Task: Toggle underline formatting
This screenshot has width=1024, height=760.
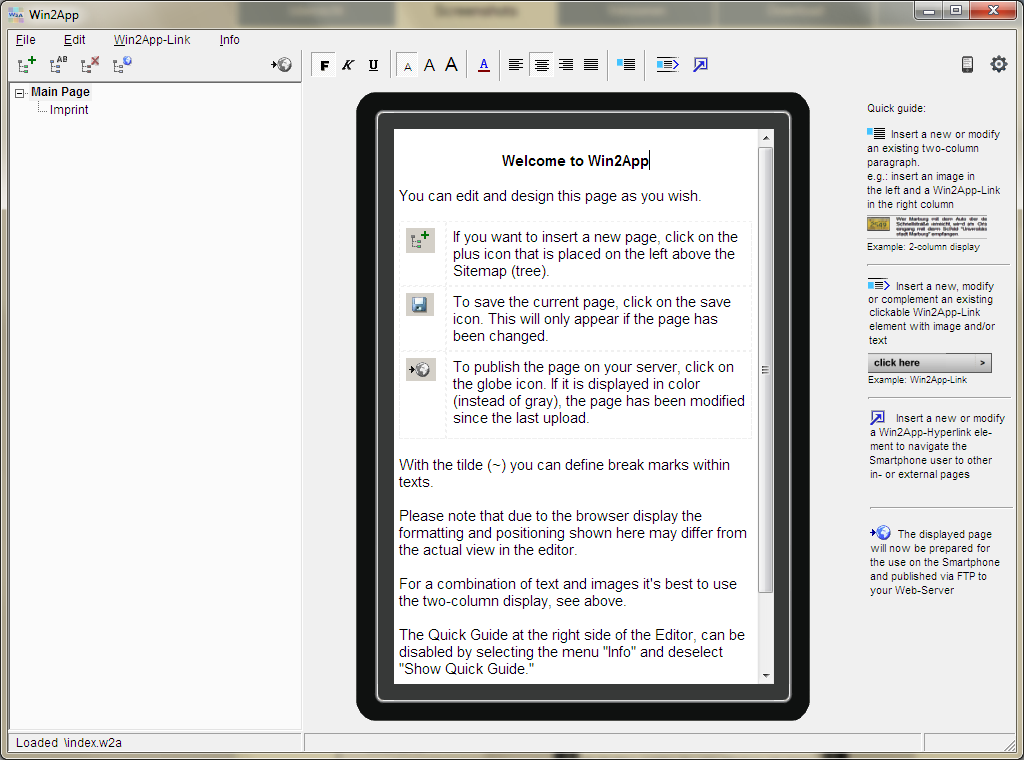Action: tap(373, 65)
